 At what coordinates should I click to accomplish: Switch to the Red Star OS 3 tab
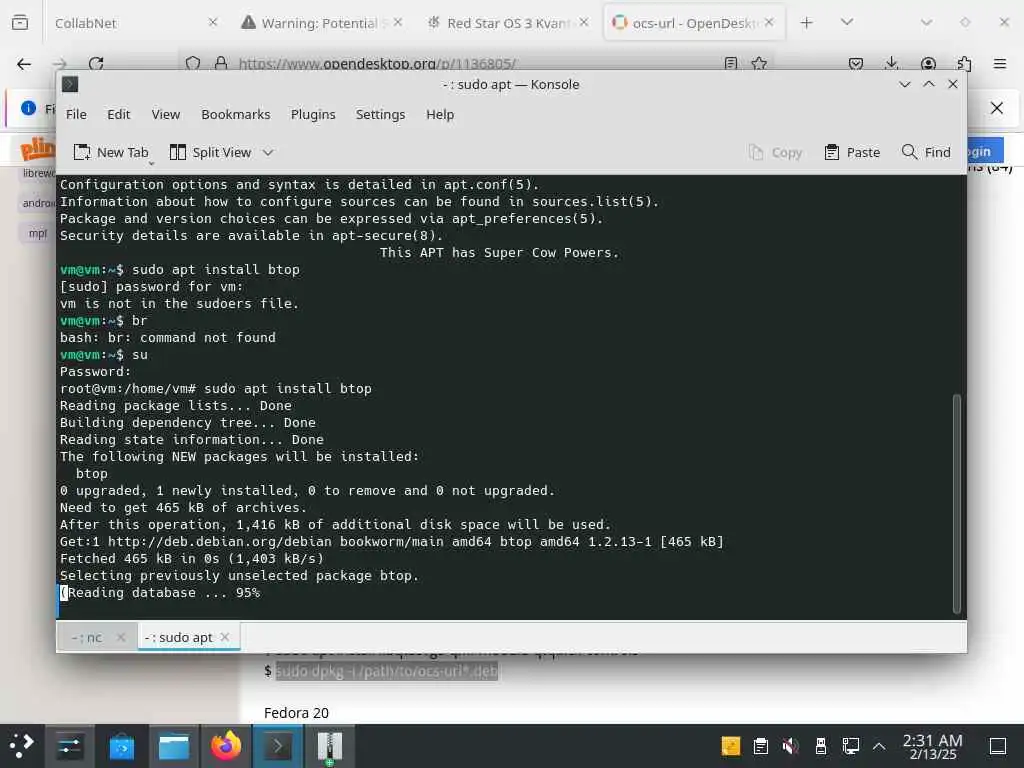point(508,24)
